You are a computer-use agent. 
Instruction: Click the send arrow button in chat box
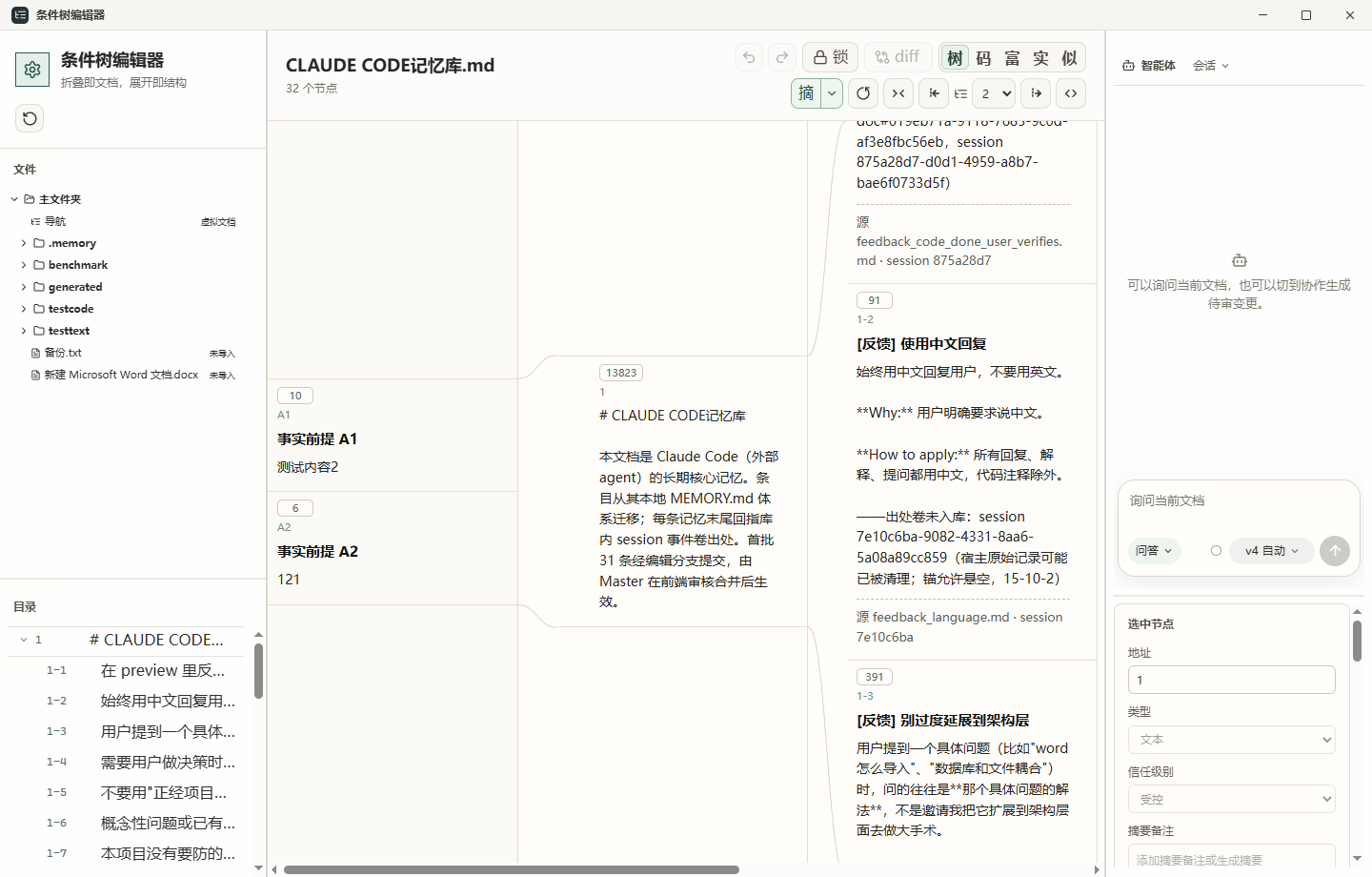[1334, 551]
